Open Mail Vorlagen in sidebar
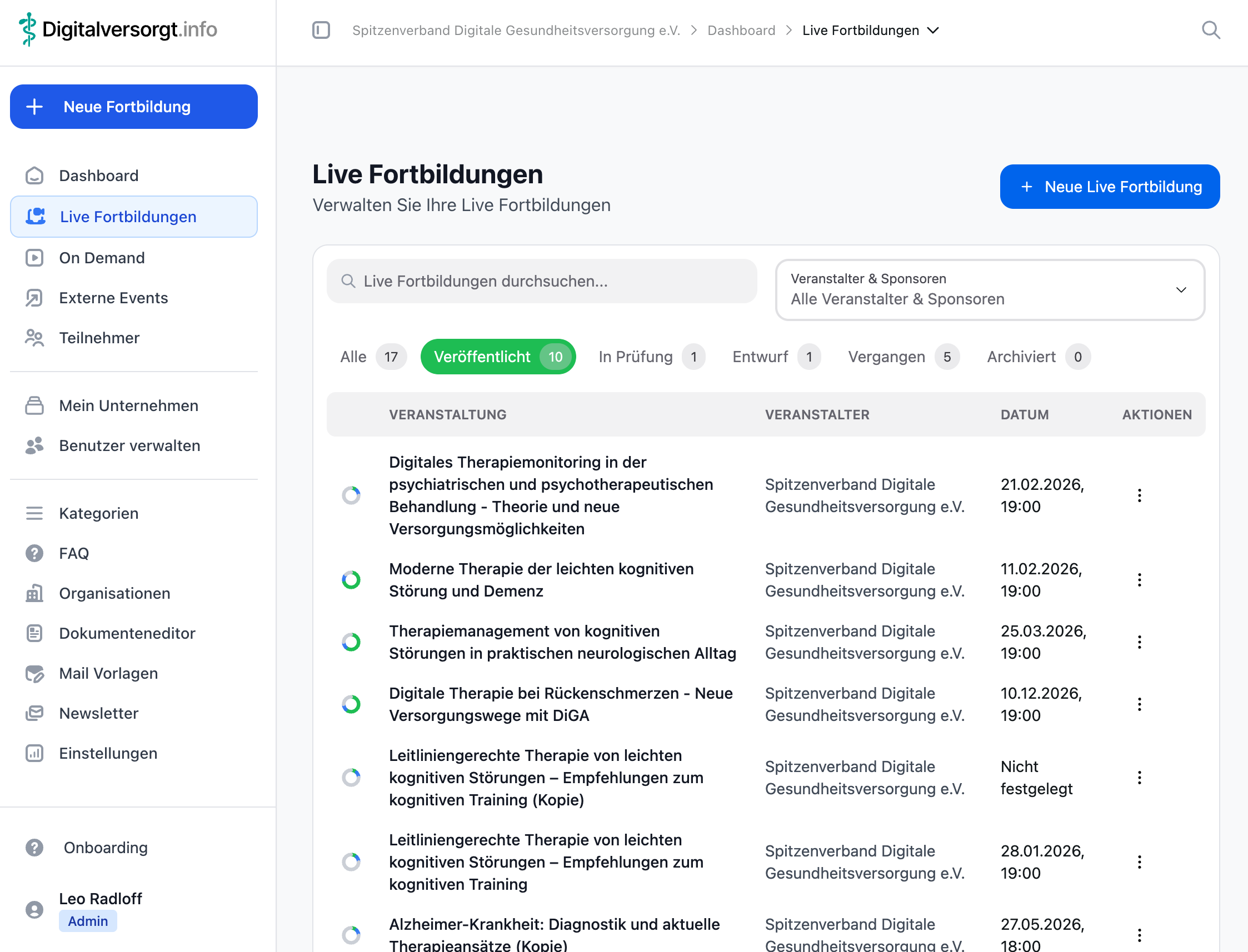 tap(108, 673)
